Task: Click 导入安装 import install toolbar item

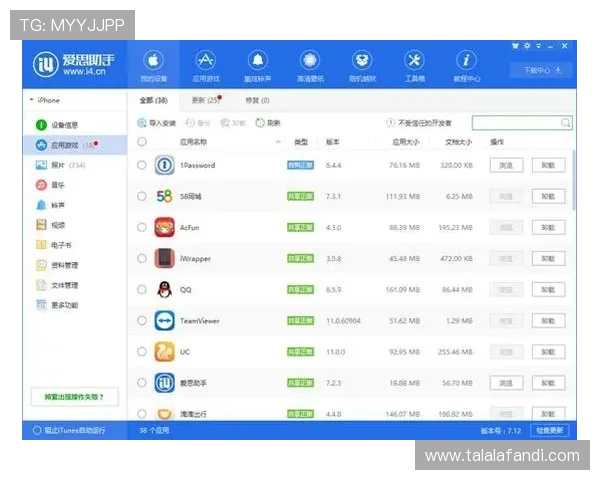Action: pyautogui.click(x=157, y=123)
